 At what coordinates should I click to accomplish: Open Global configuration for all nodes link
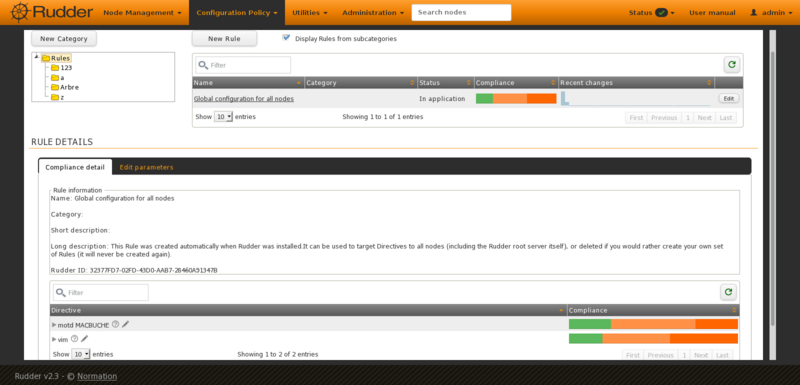244,99
